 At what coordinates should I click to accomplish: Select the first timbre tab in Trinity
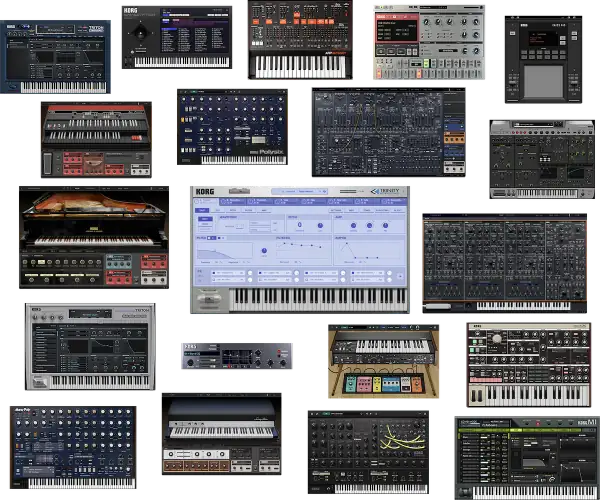click(206, 202)
